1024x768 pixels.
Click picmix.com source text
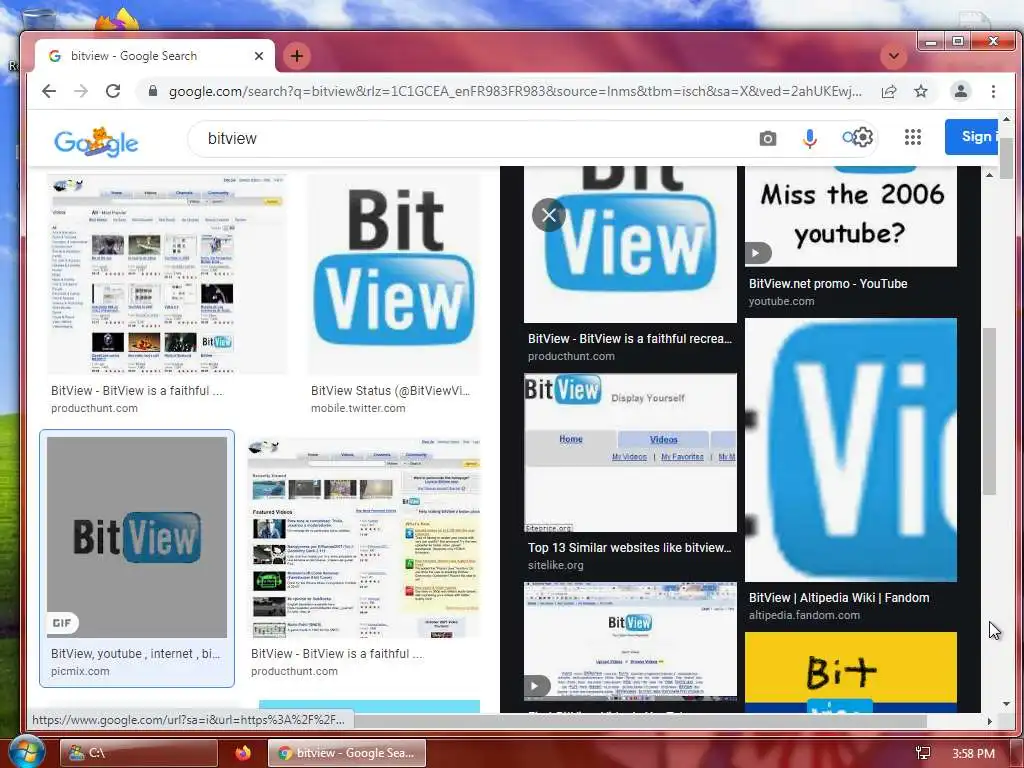[80, 671]
